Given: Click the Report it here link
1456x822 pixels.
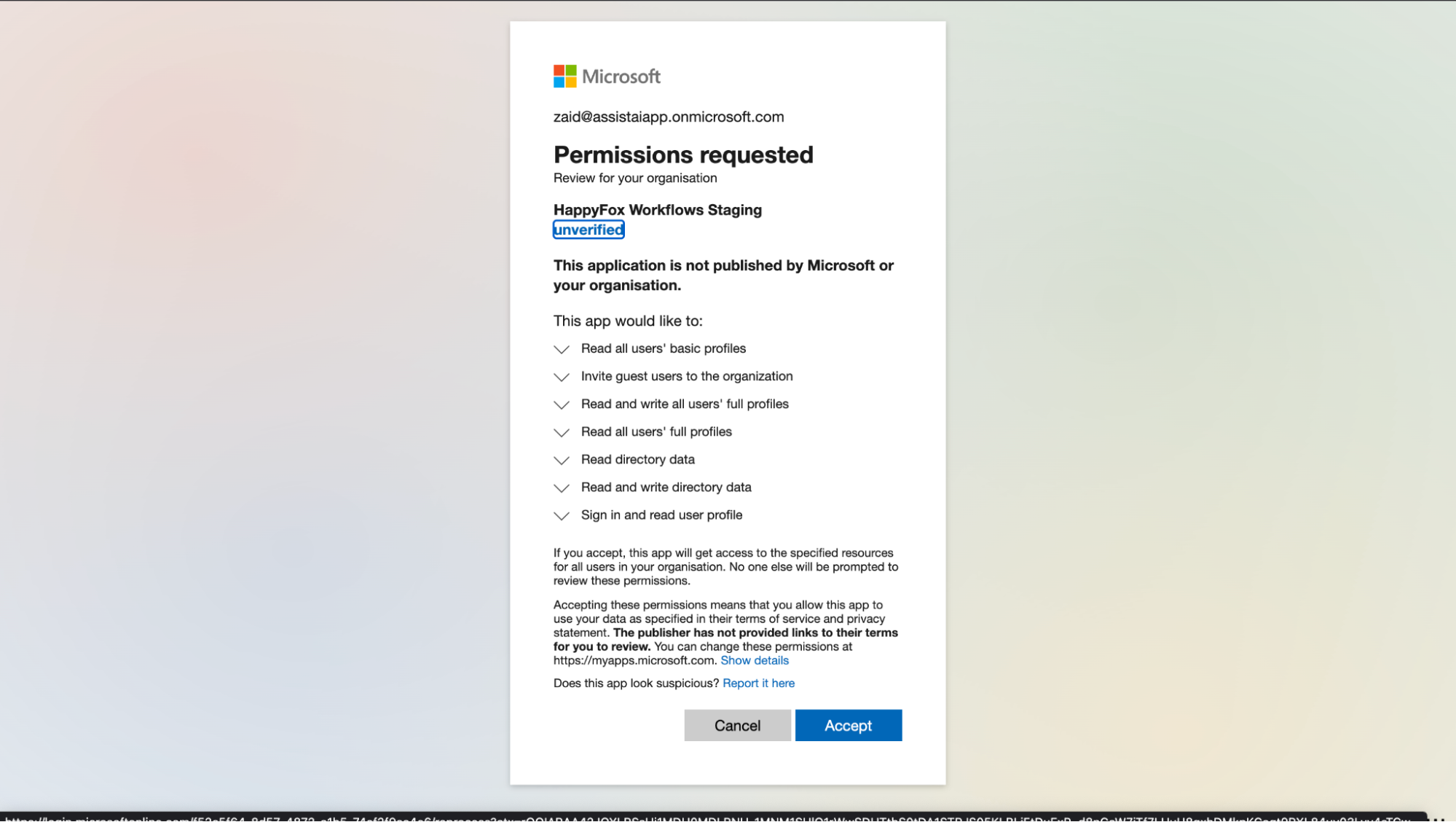Looking at the screenshot, I should 758,683.
